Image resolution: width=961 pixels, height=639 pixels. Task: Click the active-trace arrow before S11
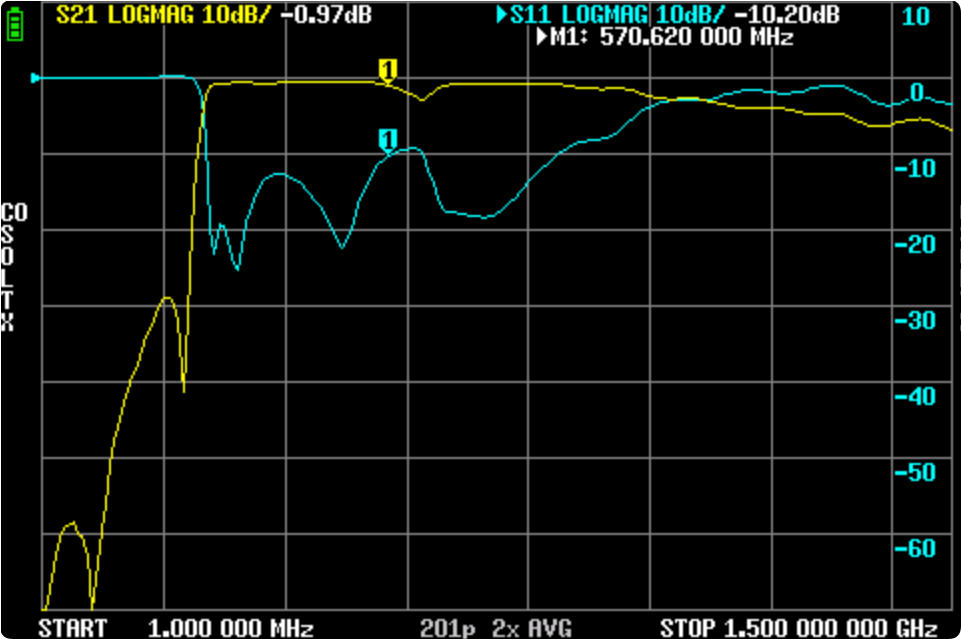(x=502, y=15)
